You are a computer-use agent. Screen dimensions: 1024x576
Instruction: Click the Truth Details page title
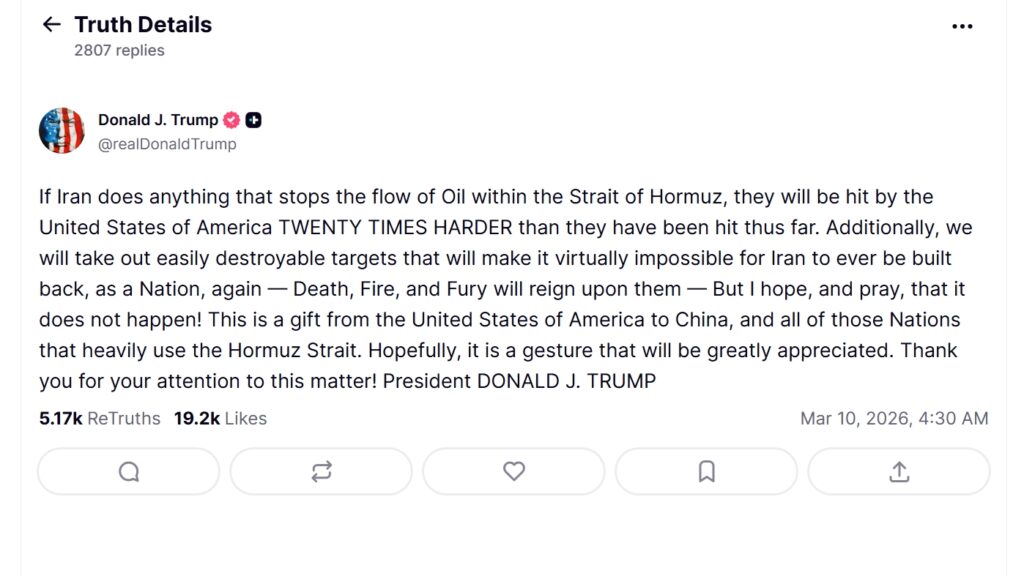point(143,25)
